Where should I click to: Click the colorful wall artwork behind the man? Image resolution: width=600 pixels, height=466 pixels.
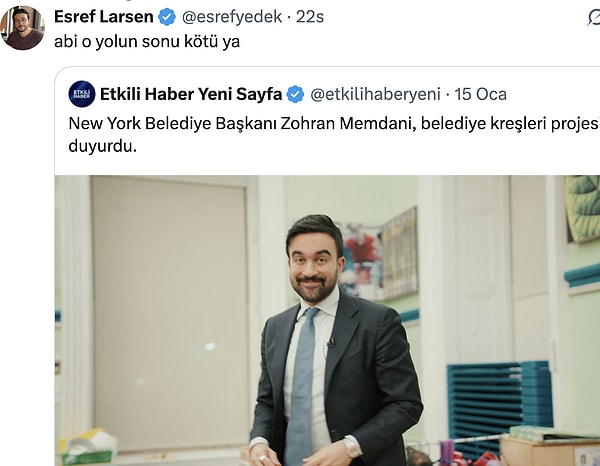point(379,254)
